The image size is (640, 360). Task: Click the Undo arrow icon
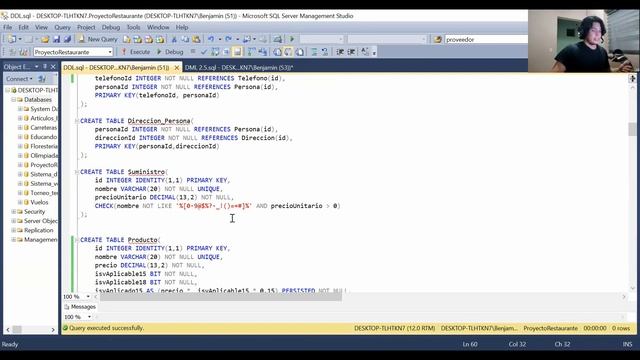211,39
